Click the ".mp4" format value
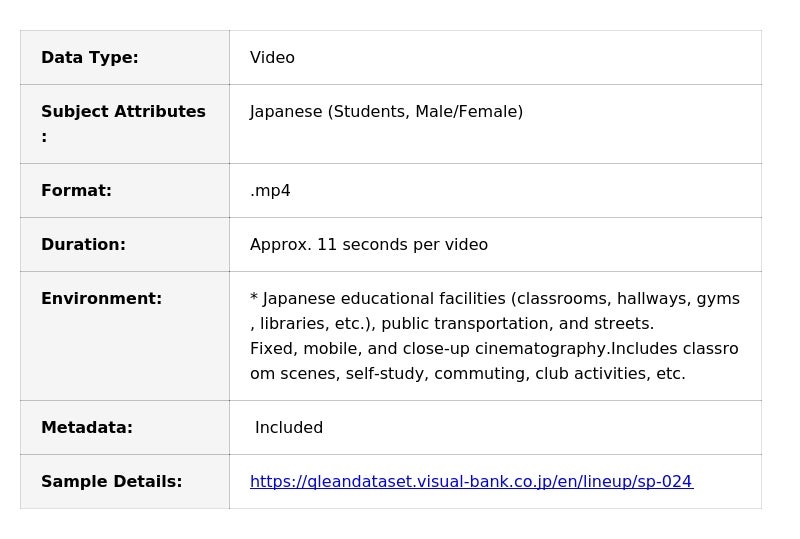Image resolution: width=800 pixels, height=539 pixels. 270,191
